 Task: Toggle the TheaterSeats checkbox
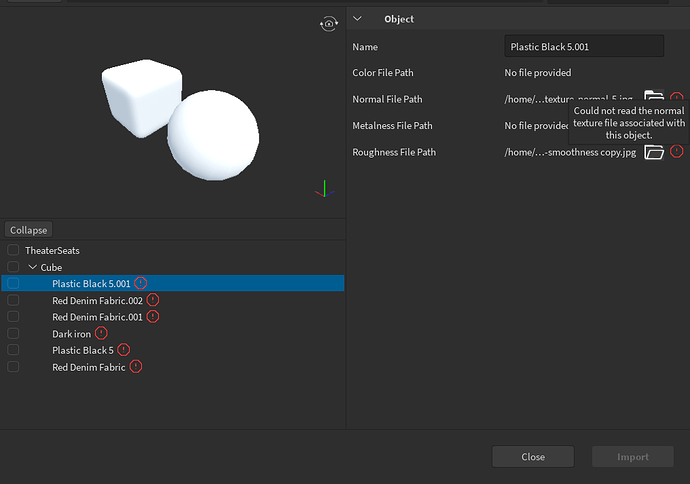(x=13, y=250)
